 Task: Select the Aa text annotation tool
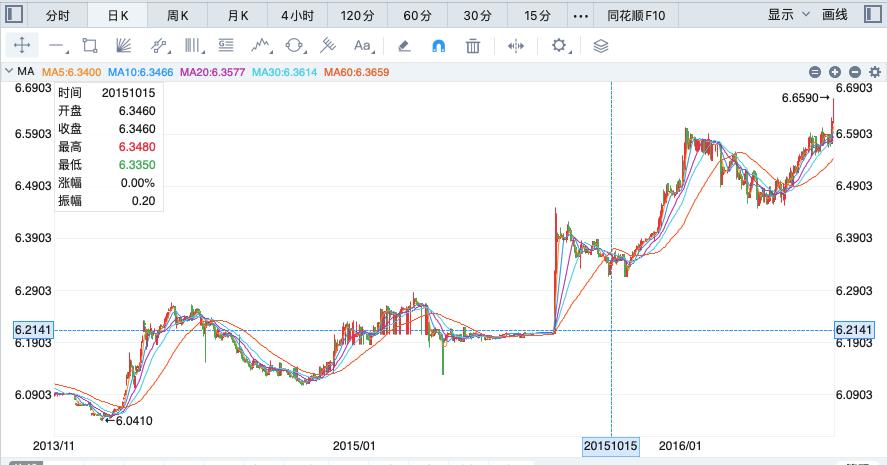click(363, 46)
